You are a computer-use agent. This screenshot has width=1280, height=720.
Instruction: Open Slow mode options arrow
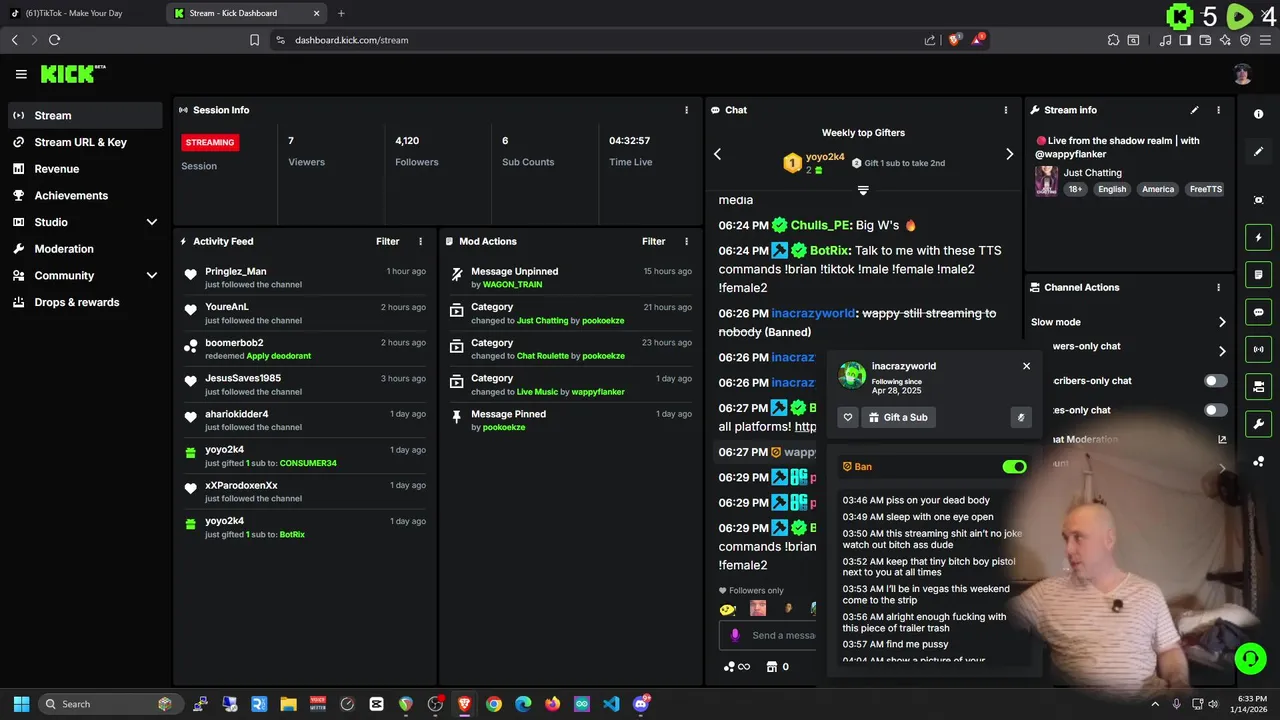point(1222,322)
